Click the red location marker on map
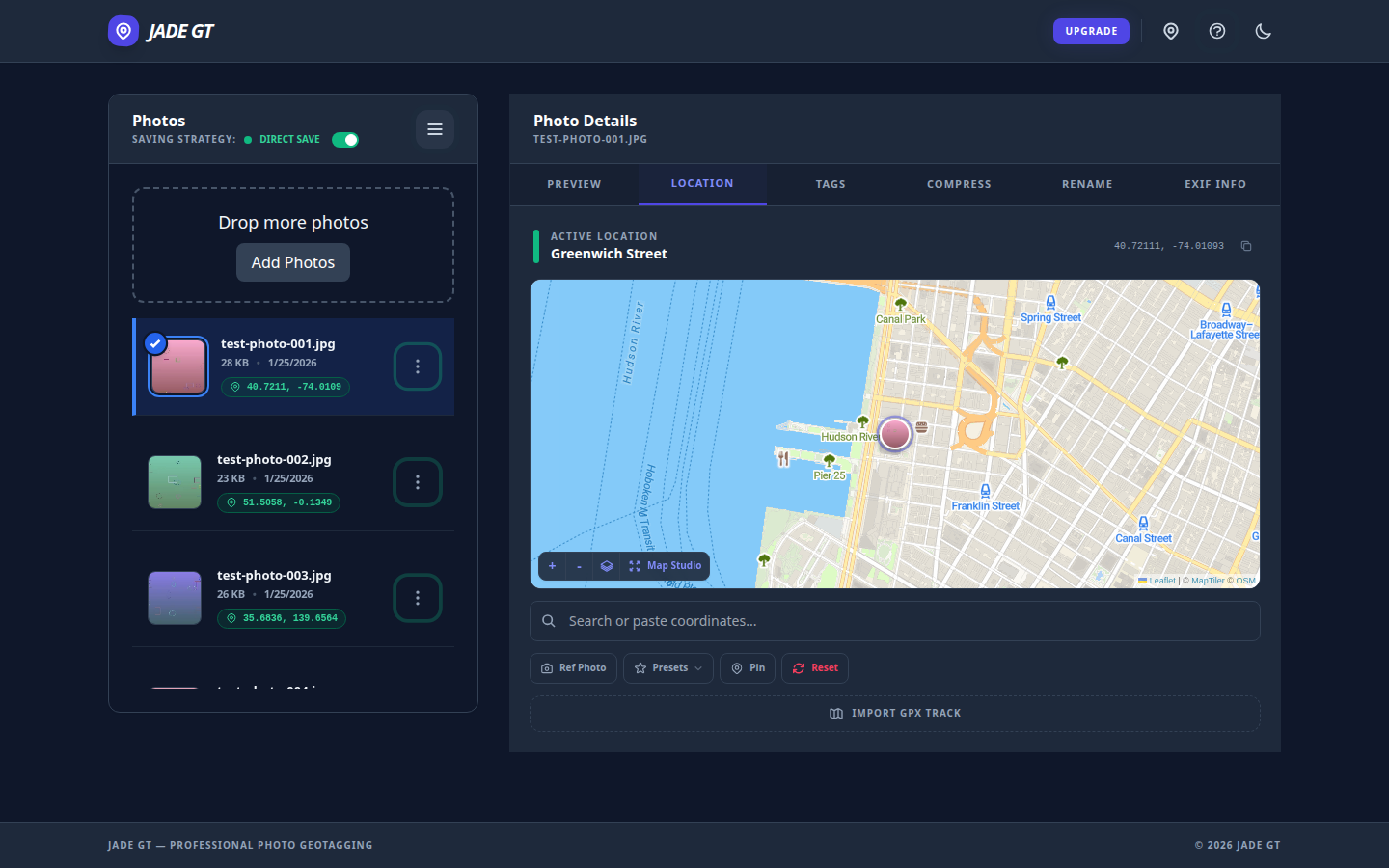This screenshot has width=1389, height=868. [x=895, y=434]
